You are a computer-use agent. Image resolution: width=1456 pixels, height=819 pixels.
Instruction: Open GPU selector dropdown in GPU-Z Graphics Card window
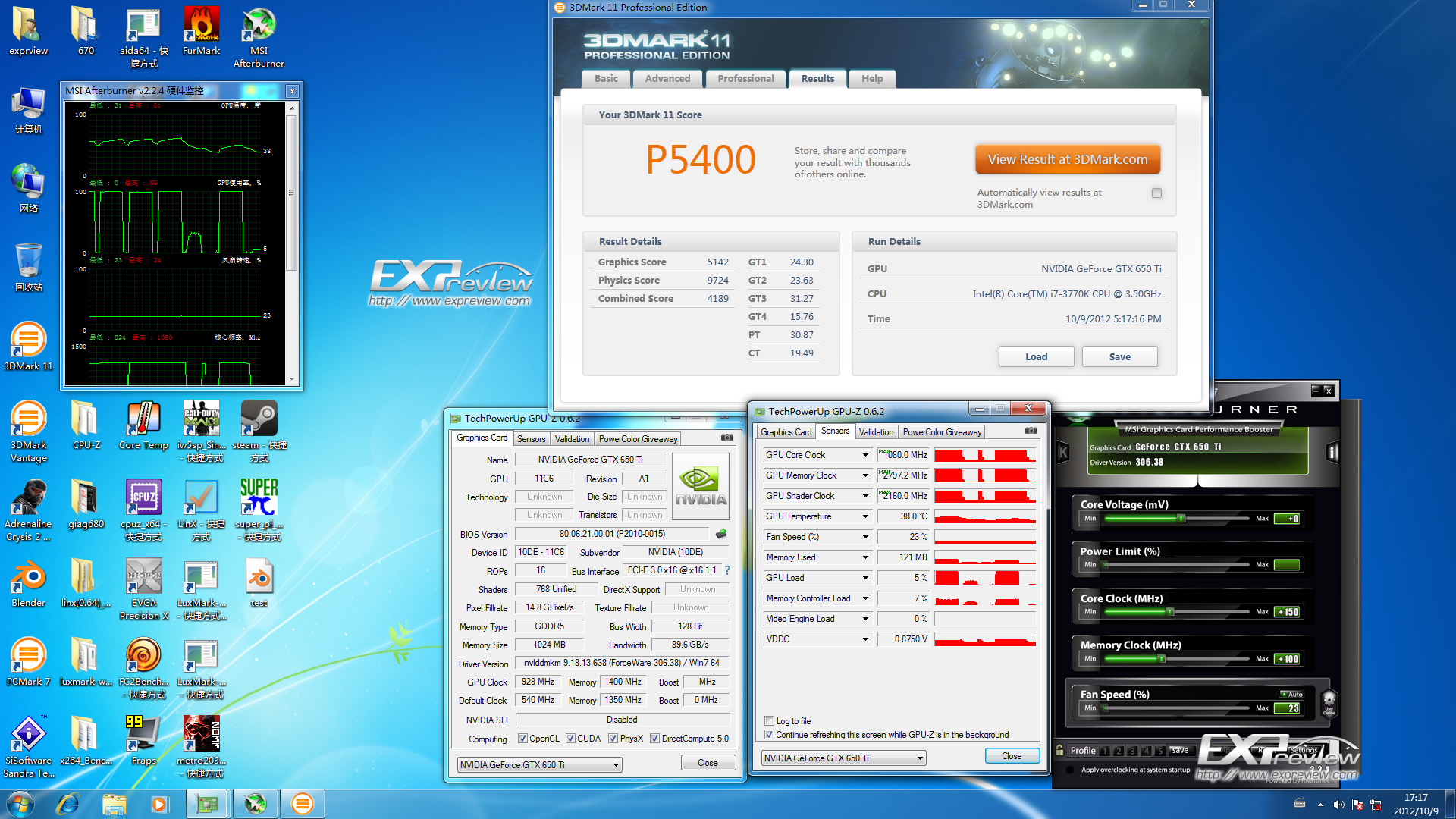pos(539,764)
